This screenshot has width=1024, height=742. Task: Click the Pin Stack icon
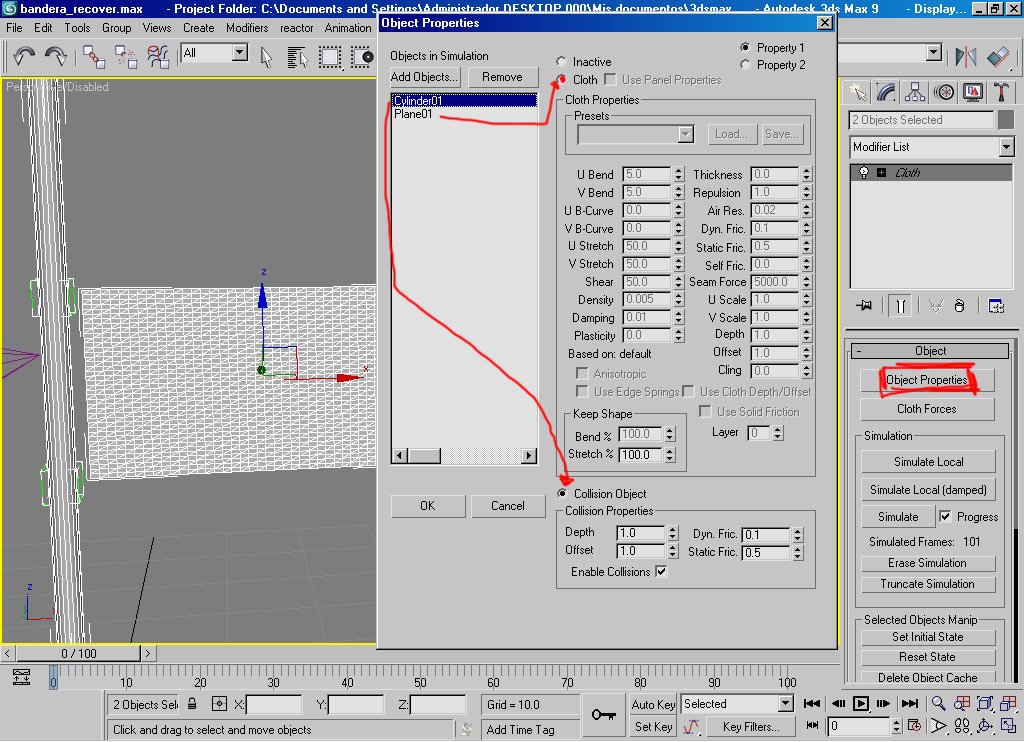click(865, 306)
